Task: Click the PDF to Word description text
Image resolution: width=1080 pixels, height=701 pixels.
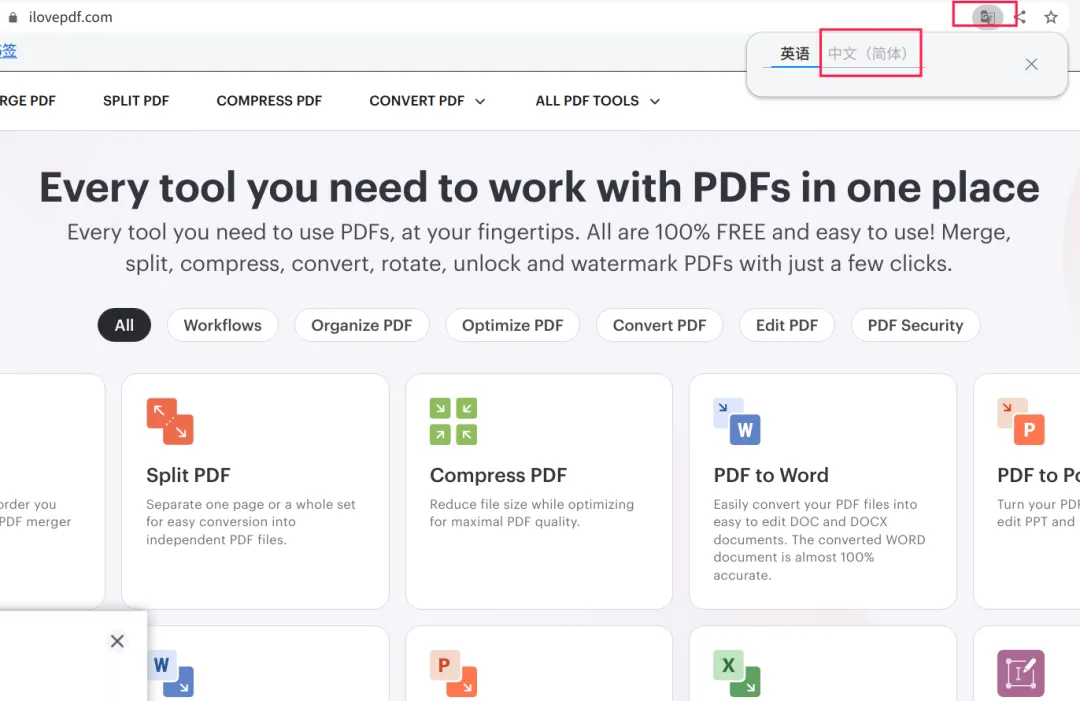Action: [x=820, y=540]
